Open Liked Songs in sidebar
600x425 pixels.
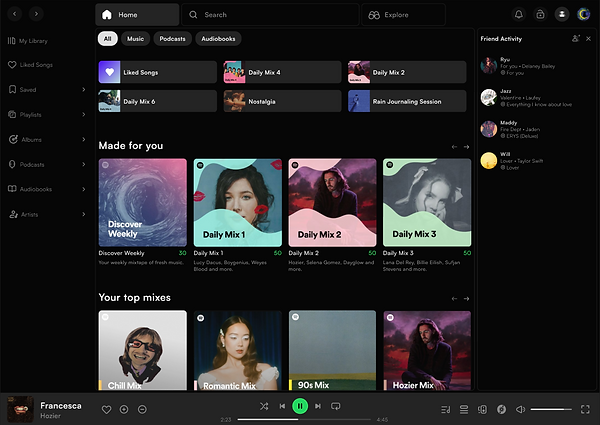[30, 65]
